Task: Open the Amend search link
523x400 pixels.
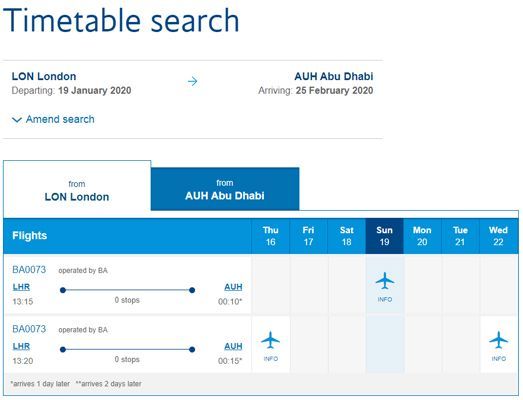Action: tap(60, 119)
